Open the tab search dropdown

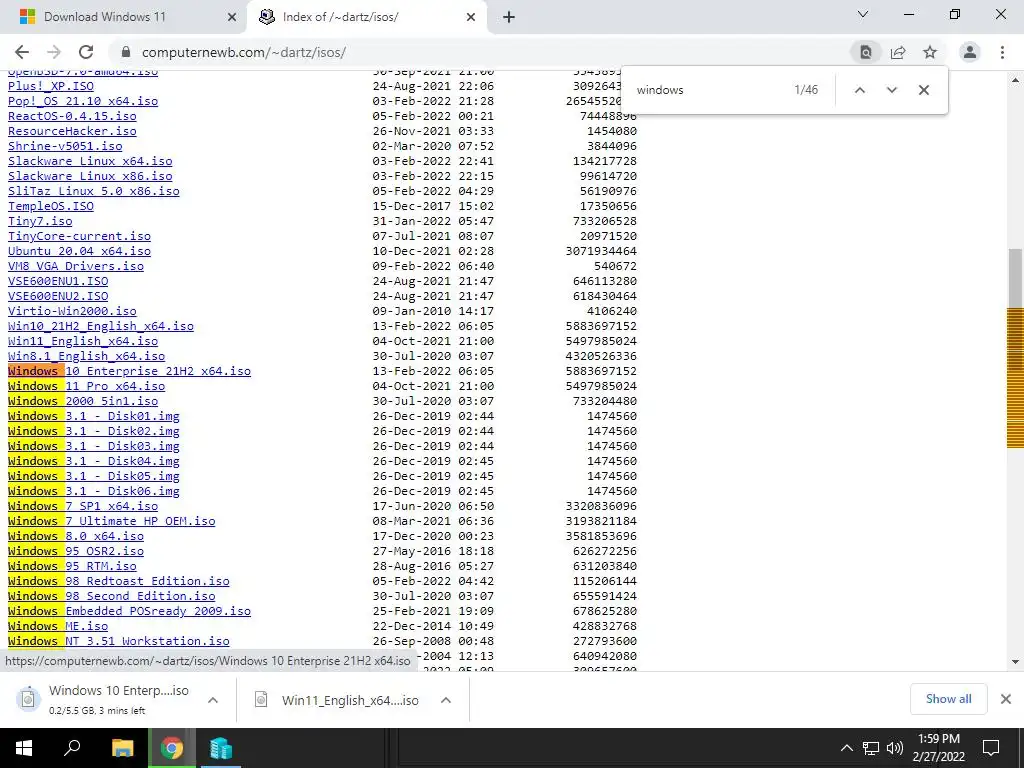[863, 14]
